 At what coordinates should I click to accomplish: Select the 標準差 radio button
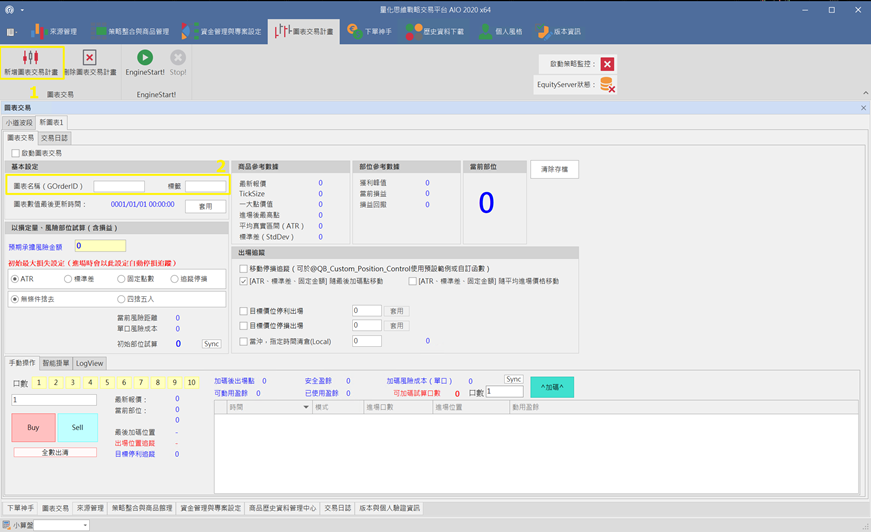[x=68, y=279]
